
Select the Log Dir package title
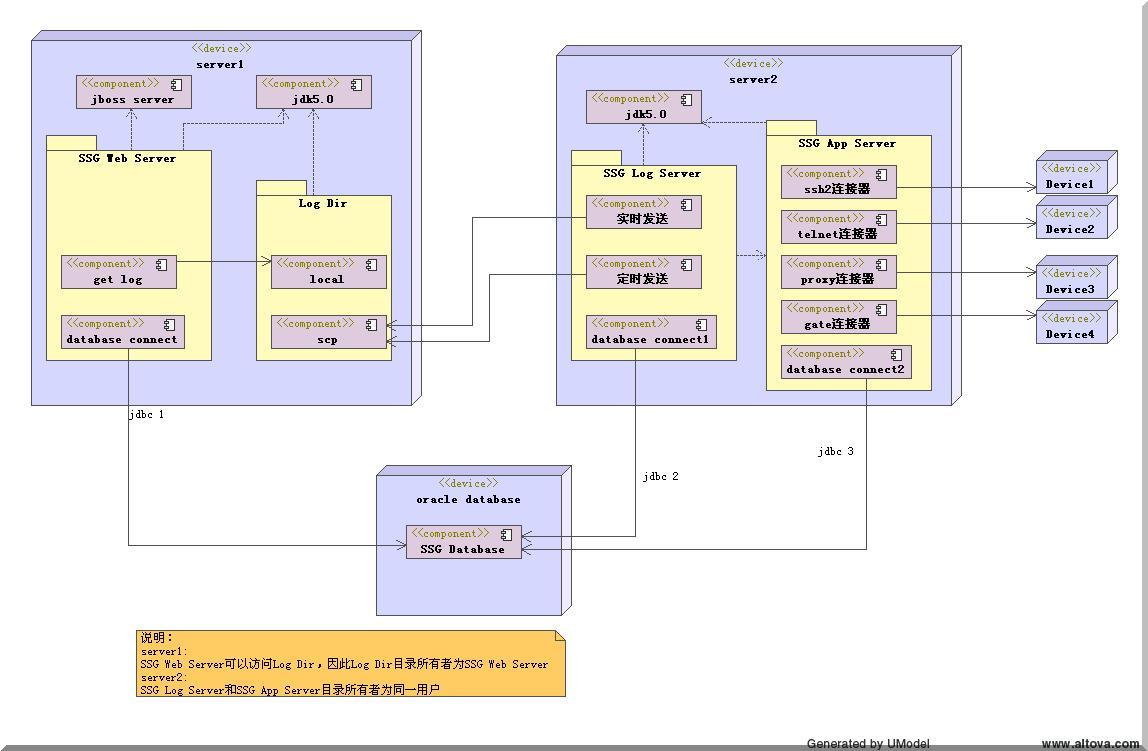[323, 203]
